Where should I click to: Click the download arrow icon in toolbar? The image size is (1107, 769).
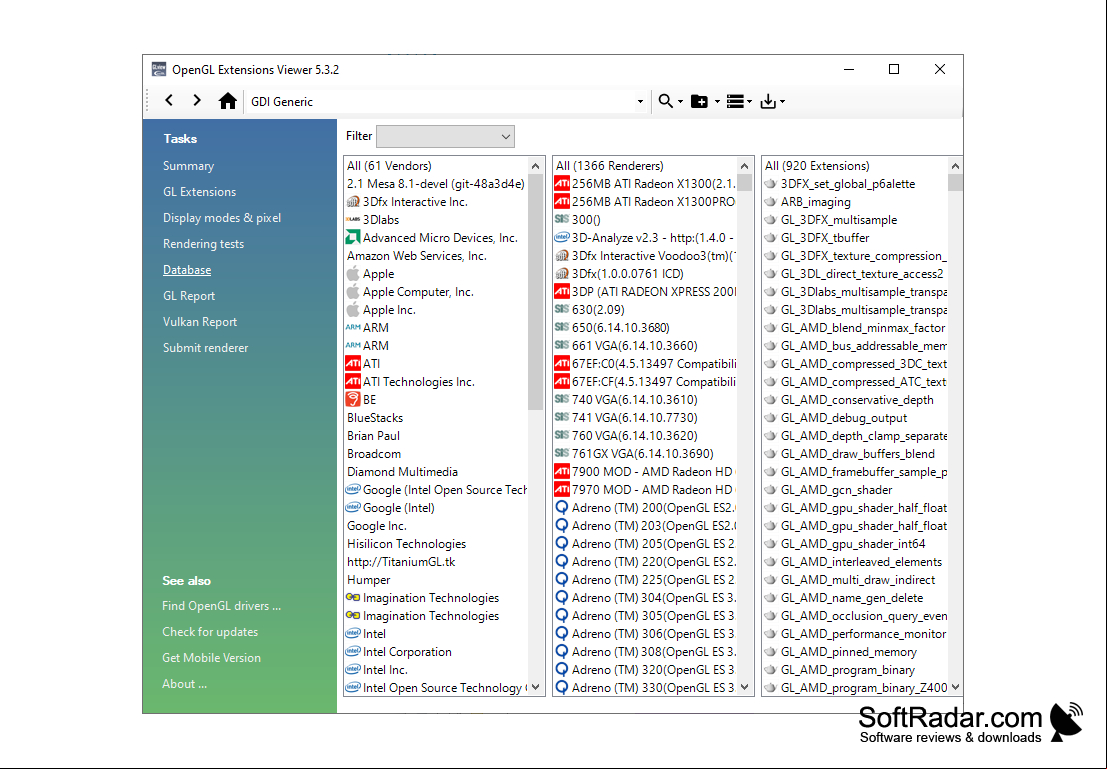pos(768,101)
